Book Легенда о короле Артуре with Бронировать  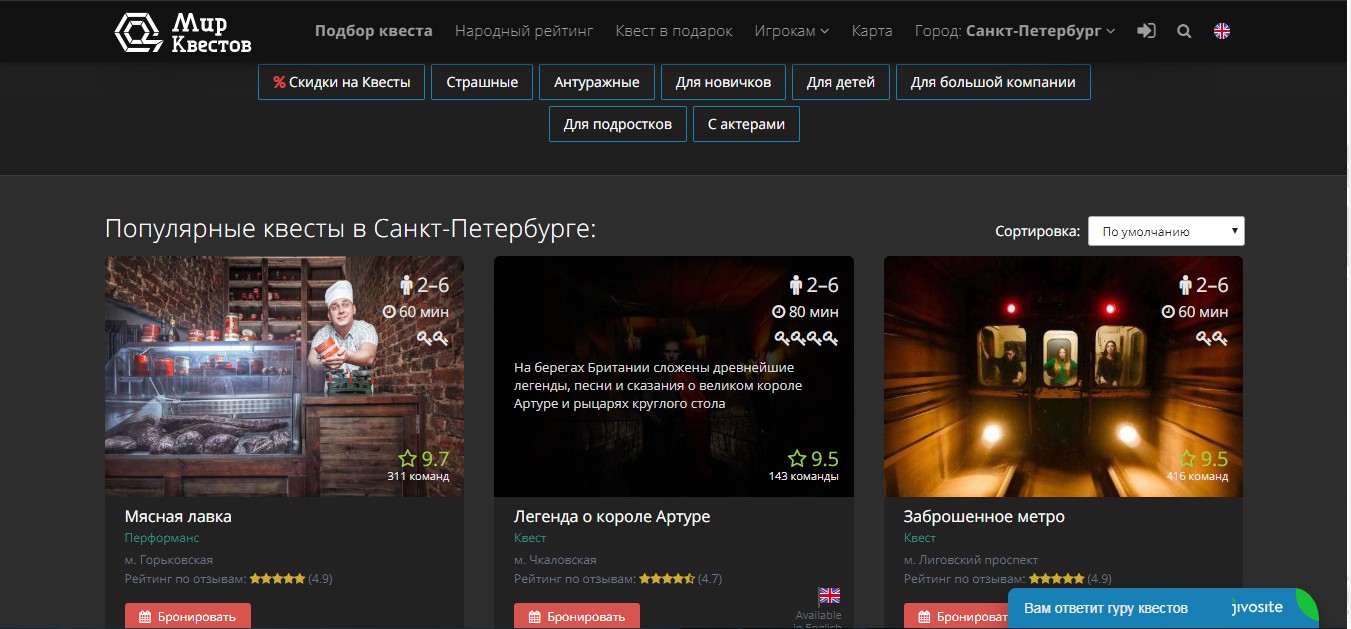click(577, 616)
